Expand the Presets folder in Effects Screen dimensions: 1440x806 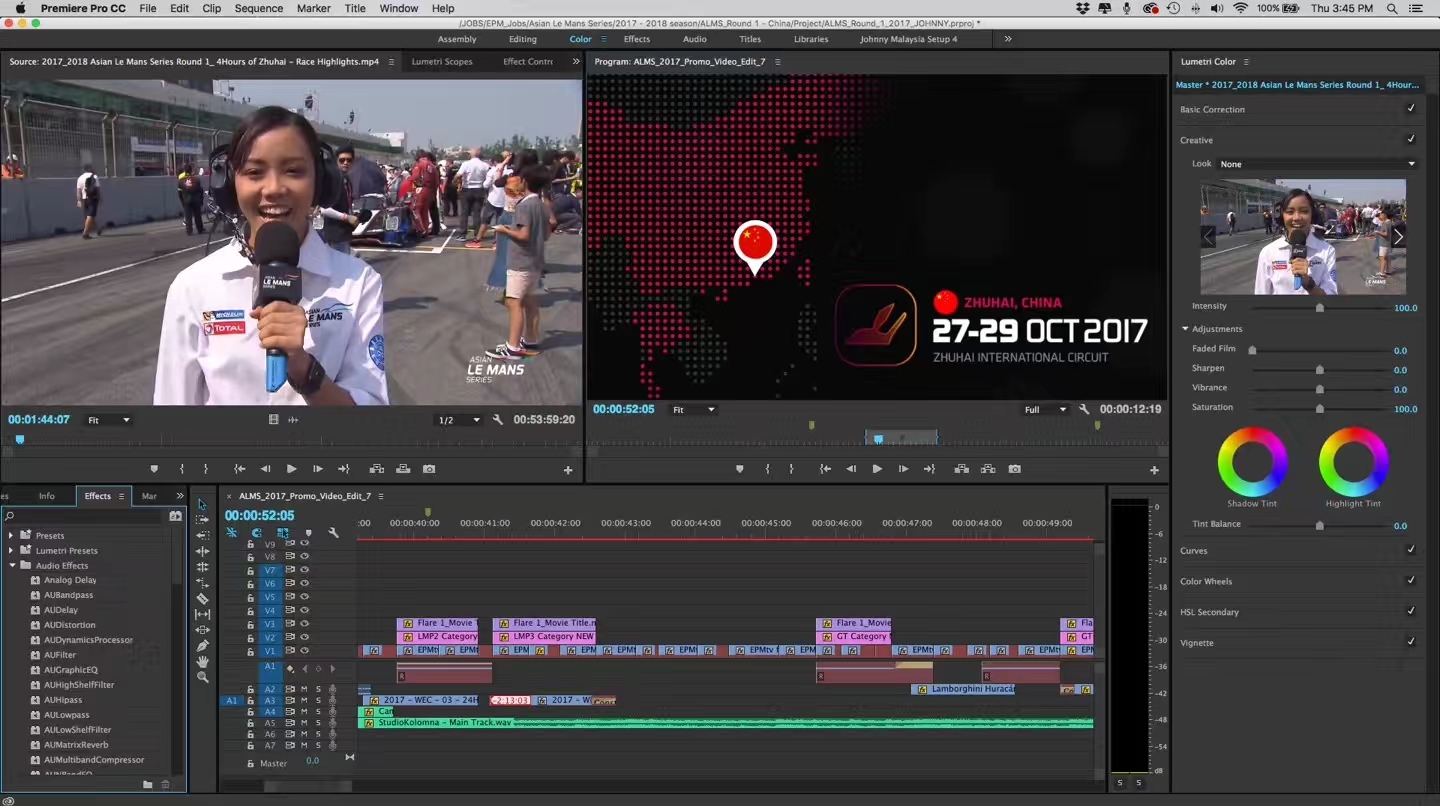(11, 536)
